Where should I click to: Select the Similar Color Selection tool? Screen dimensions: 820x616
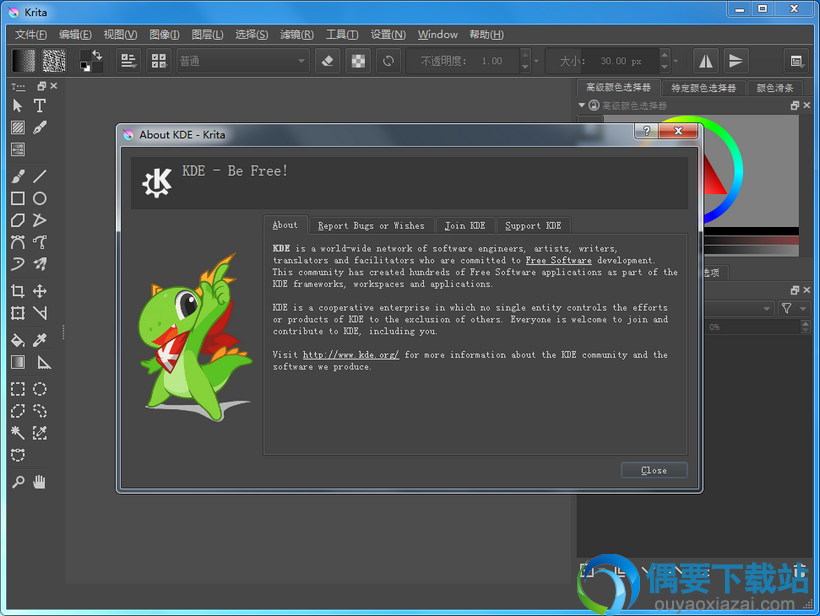pyautogui.click(x=40, y=433)
